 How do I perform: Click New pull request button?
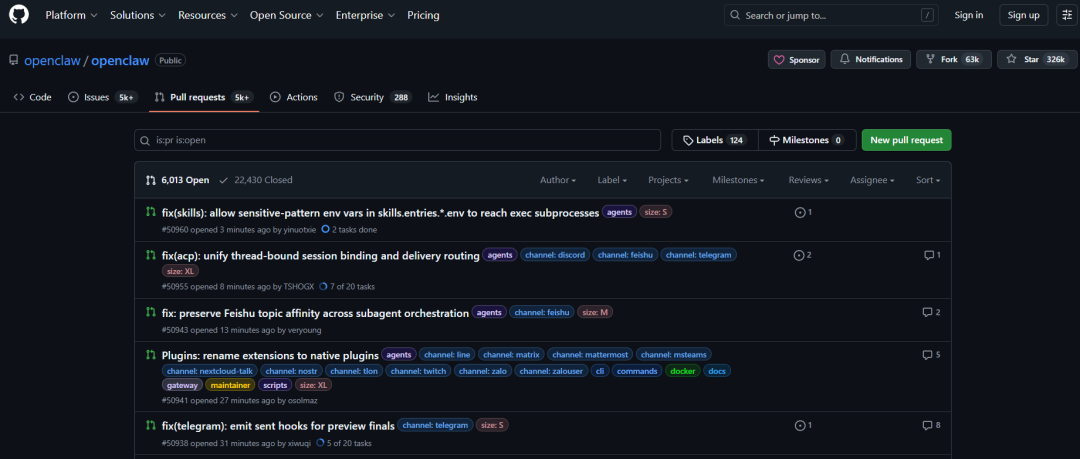[x=906, y=140]
